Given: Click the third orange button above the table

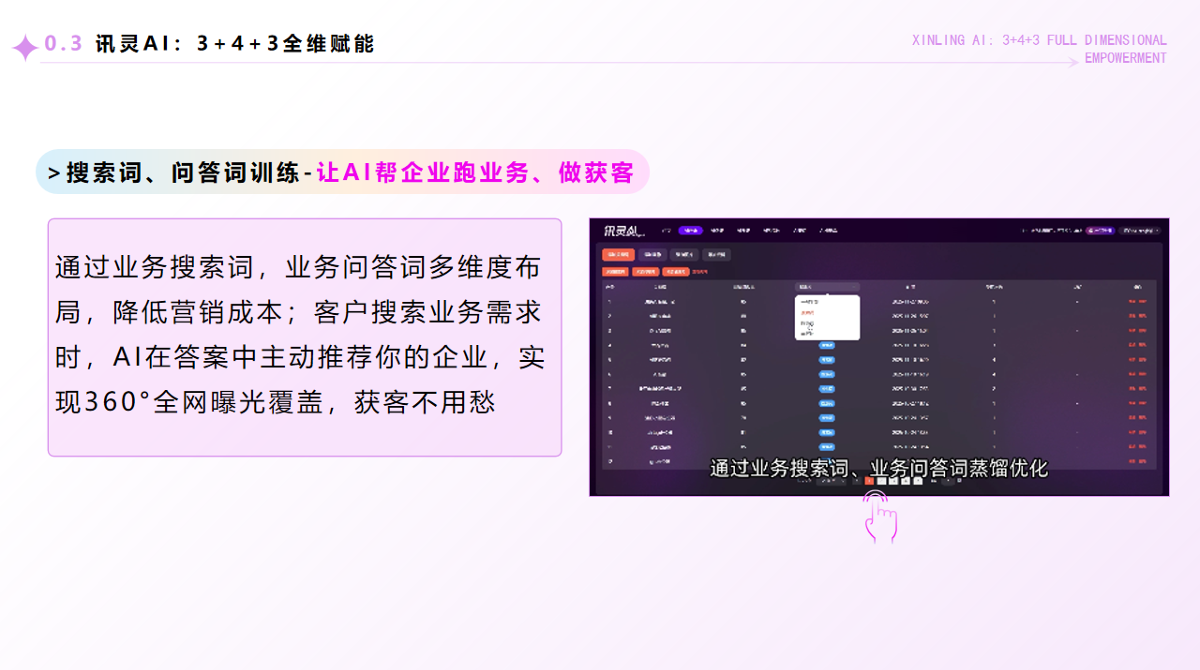Looking at the screenshot, I should coord(675,270).
